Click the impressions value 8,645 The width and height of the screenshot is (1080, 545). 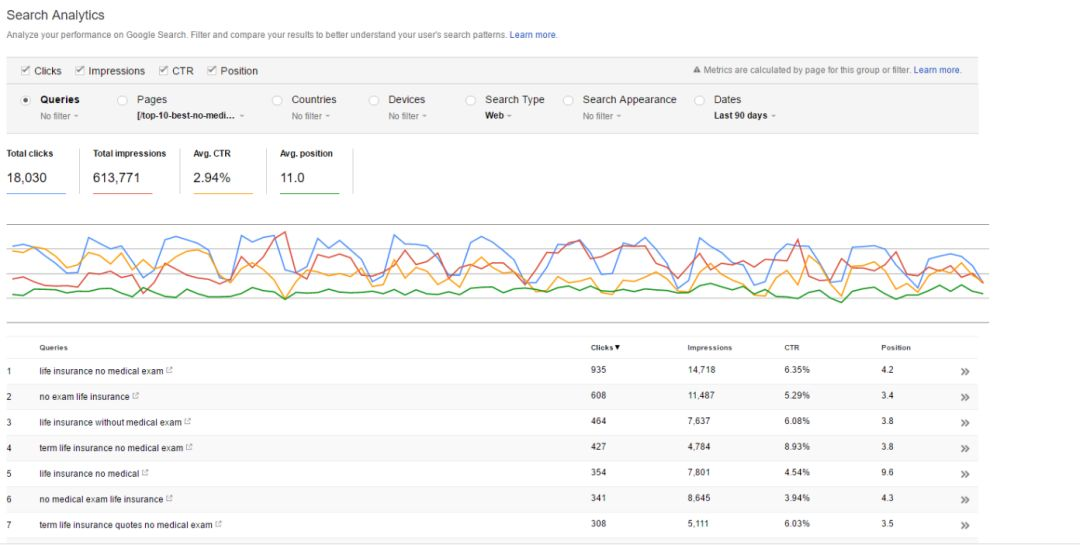click(x=698, y=497)
